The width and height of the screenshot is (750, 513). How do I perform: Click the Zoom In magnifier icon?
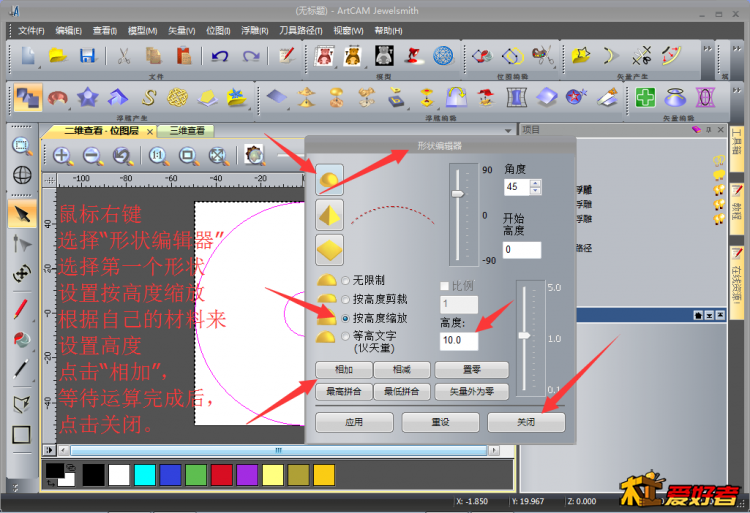click(x=63, y=156)
